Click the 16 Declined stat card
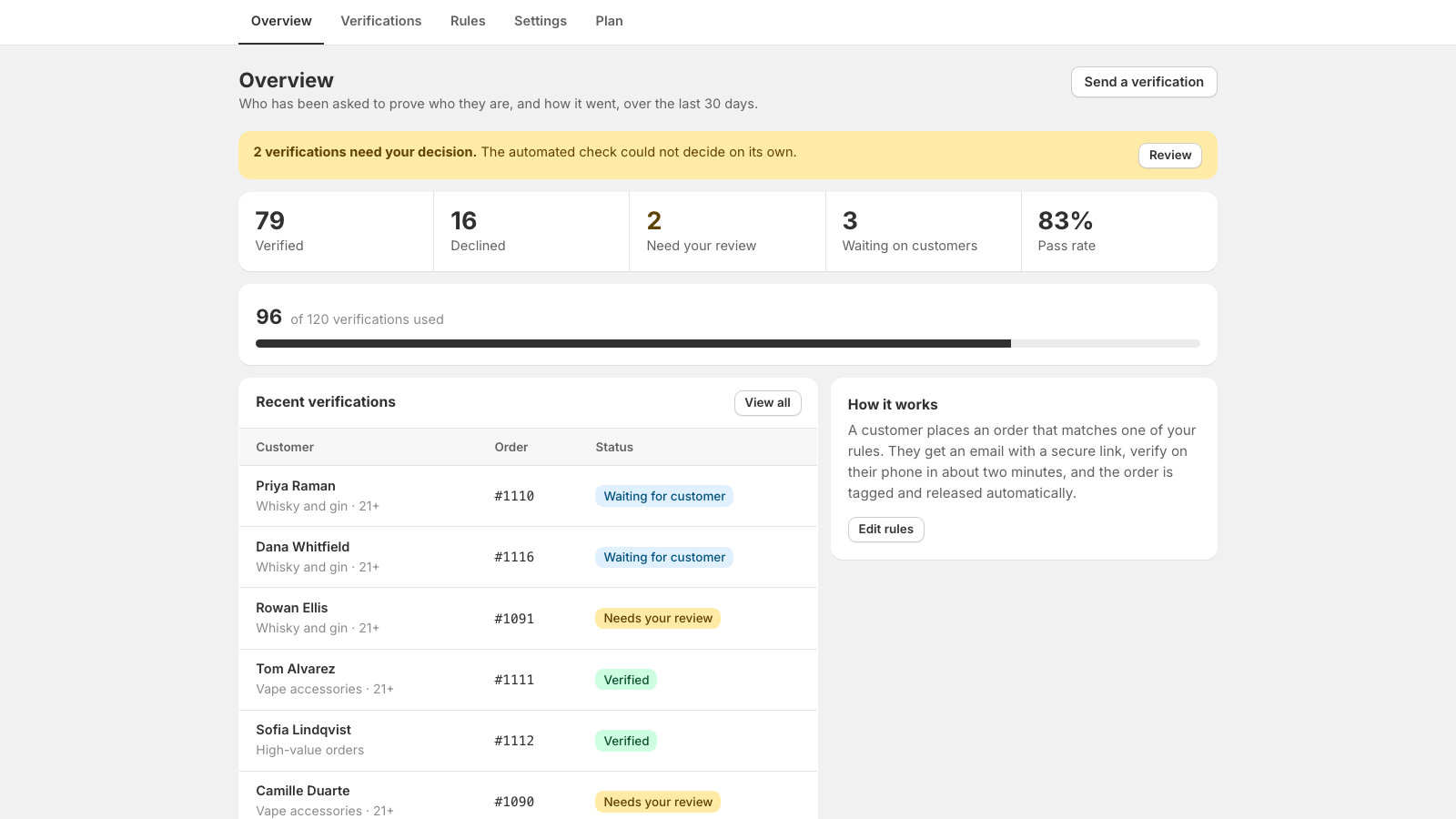 (531, 231)
